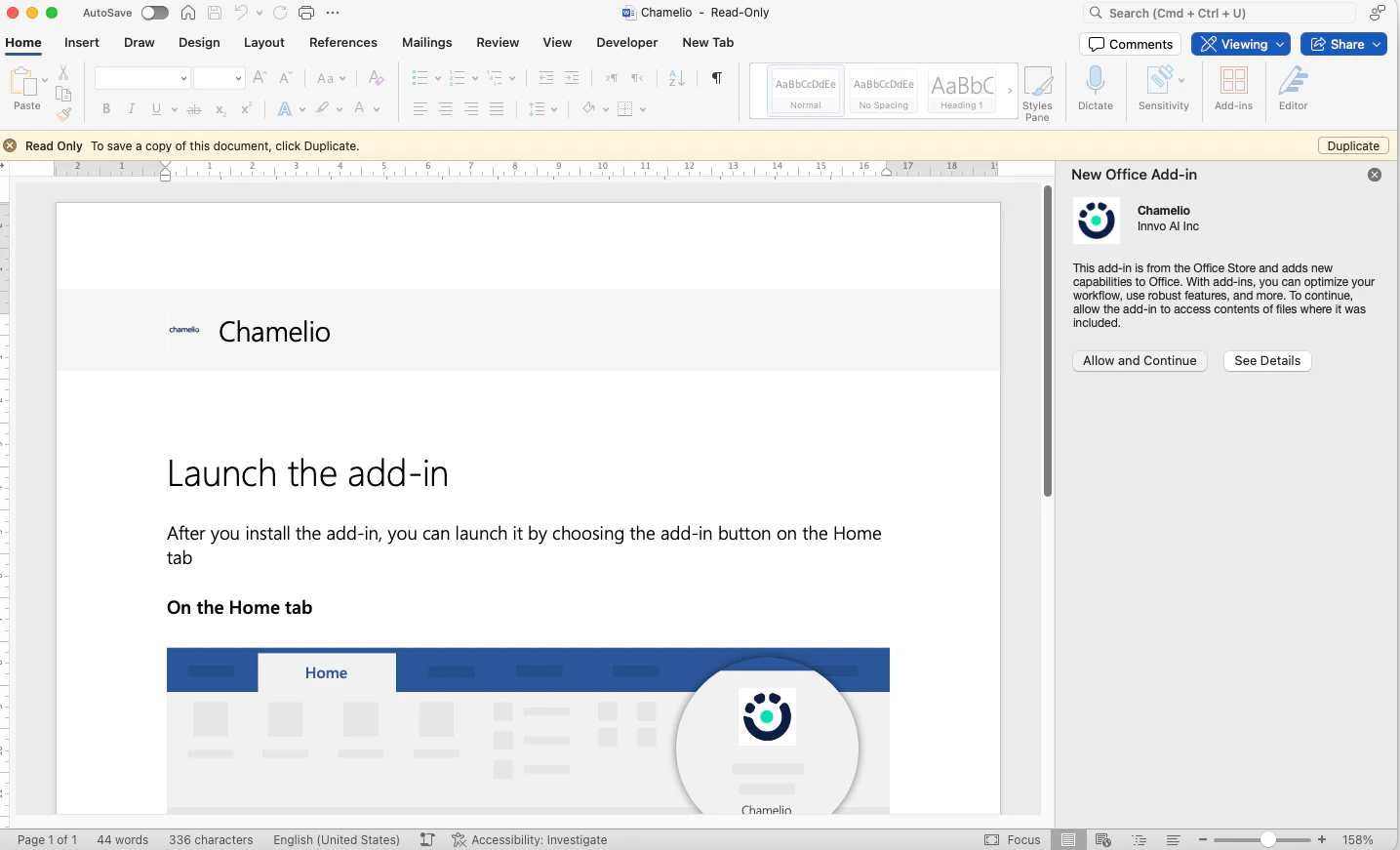Open the font color picker arrow
Image resolution: width=1400 pixels, height=850 pixels.
coord(378,109)
